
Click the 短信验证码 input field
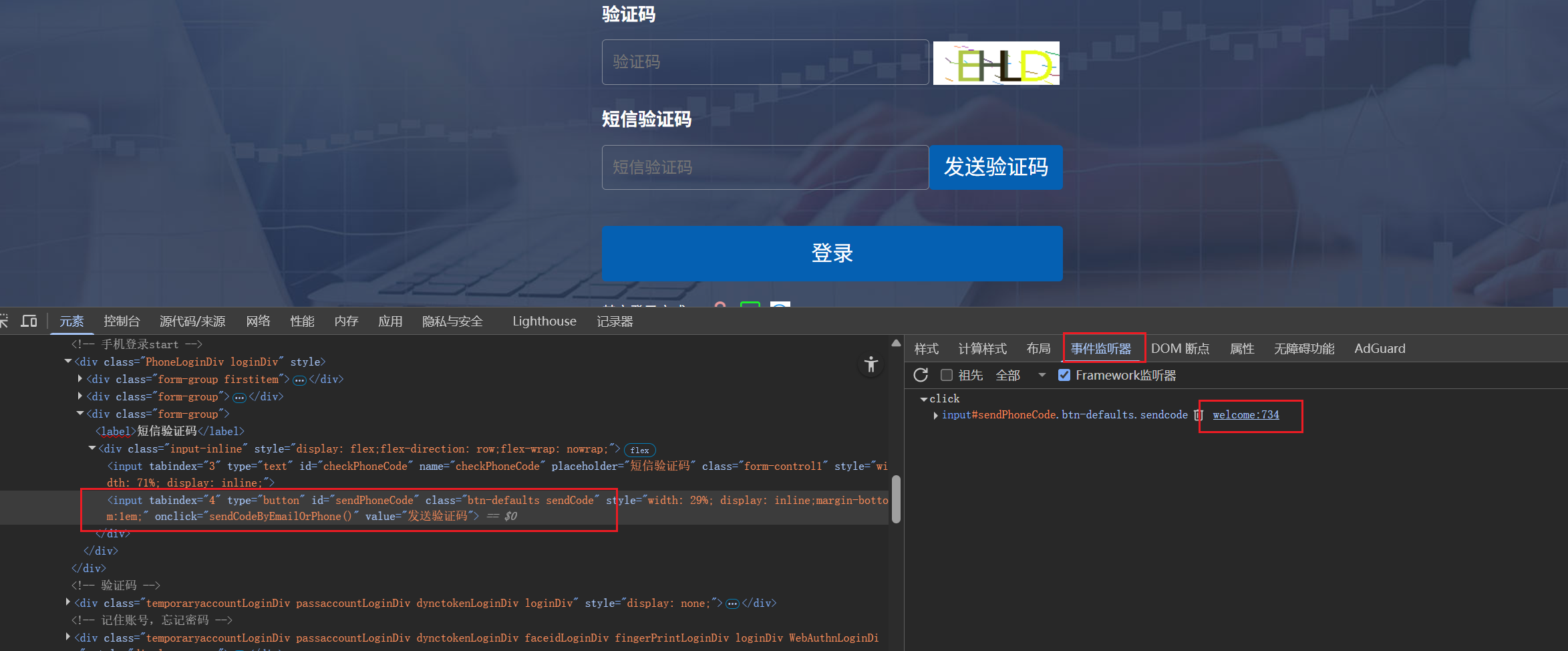765,167
